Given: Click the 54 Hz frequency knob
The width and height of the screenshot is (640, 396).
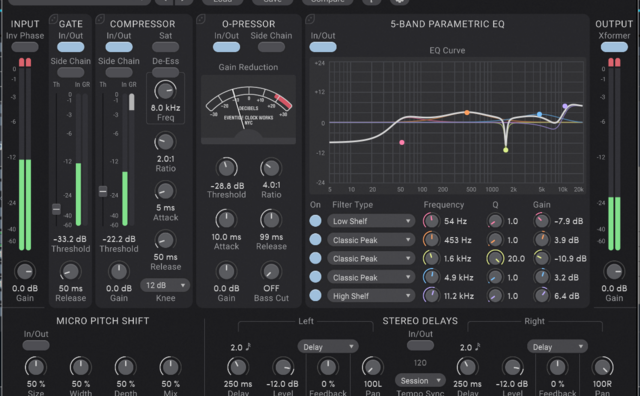Looking at the screenshot, I should (x=431, y=221).
